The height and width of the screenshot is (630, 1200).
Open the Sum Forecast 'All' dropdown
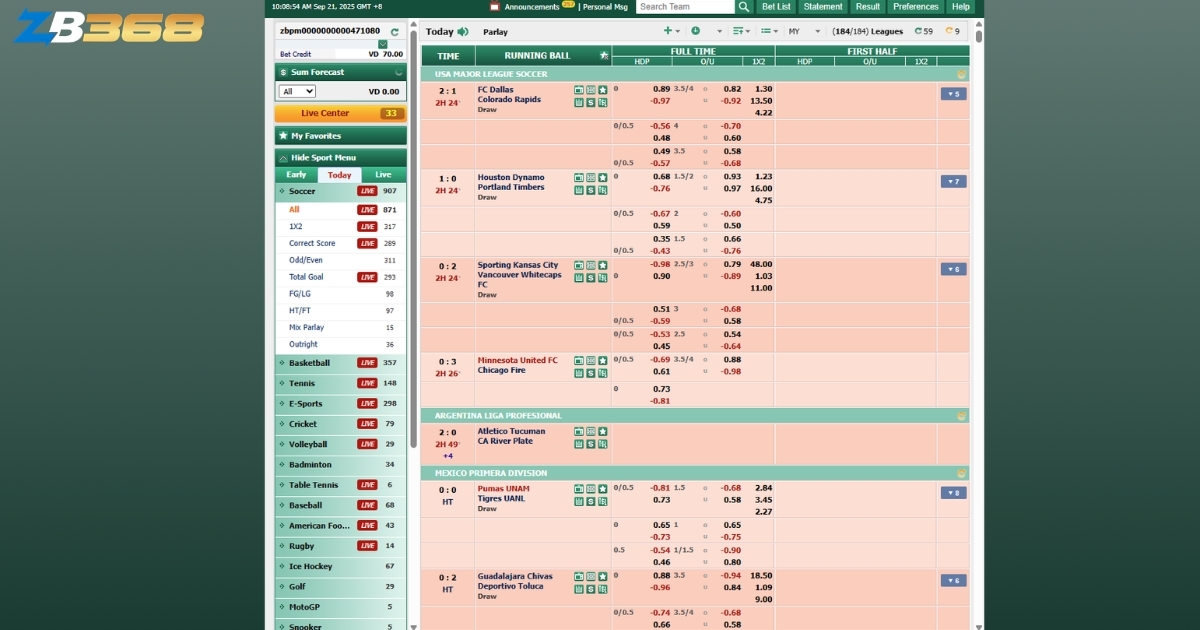tap(297, 91)
